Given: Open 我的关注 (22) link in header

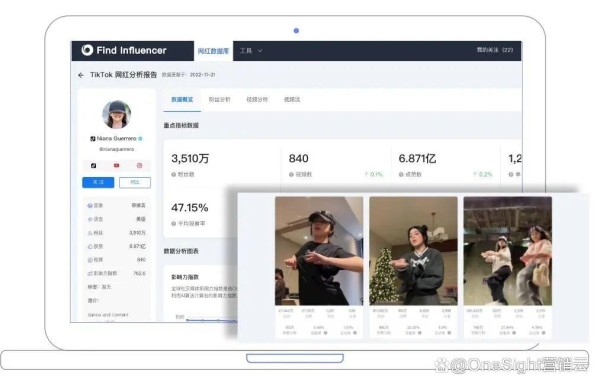Looking at the screenshot, I should tap(495, 50).
